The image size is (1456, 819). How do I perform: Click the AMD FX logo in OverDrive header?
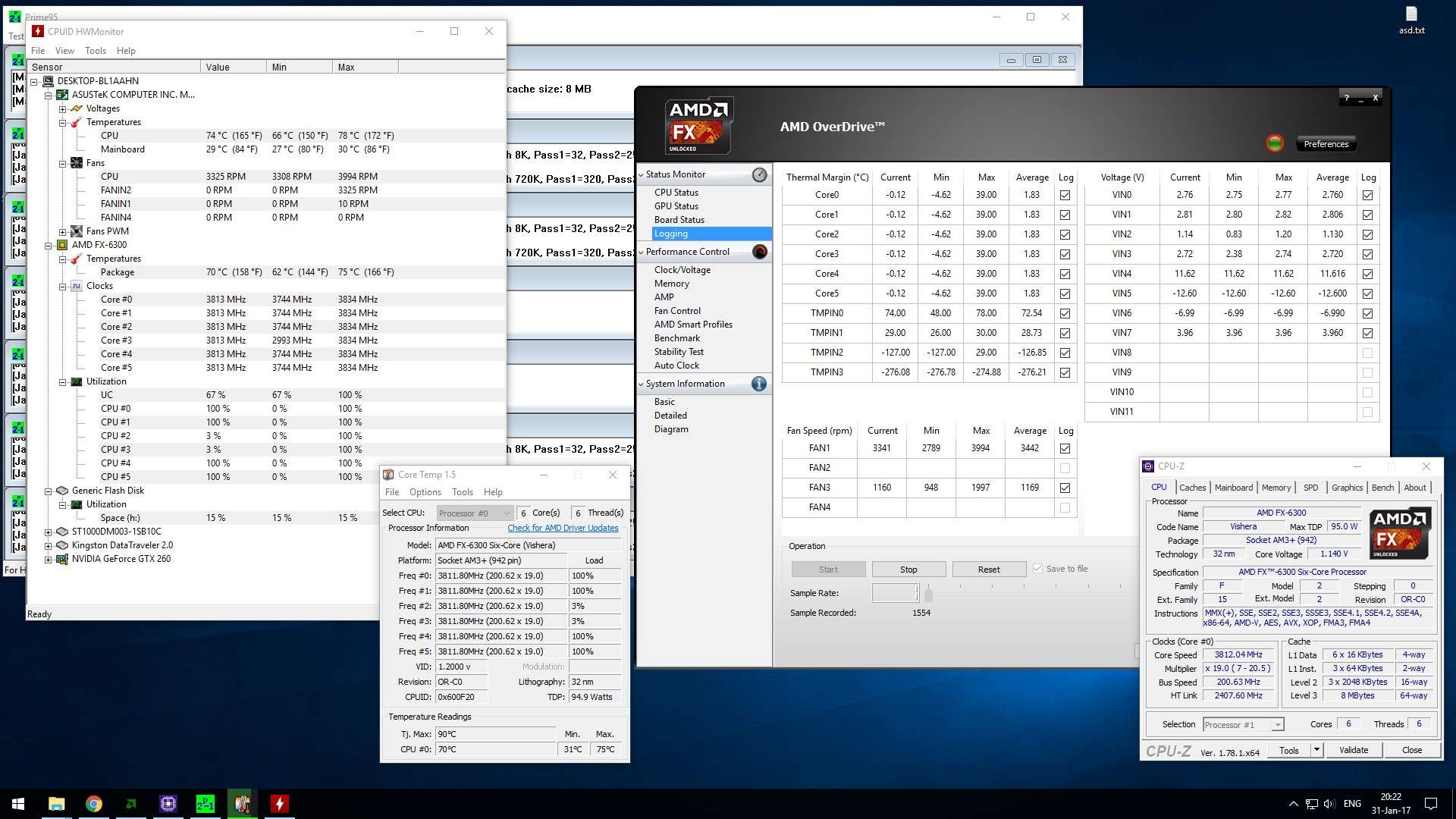(698, 126)
